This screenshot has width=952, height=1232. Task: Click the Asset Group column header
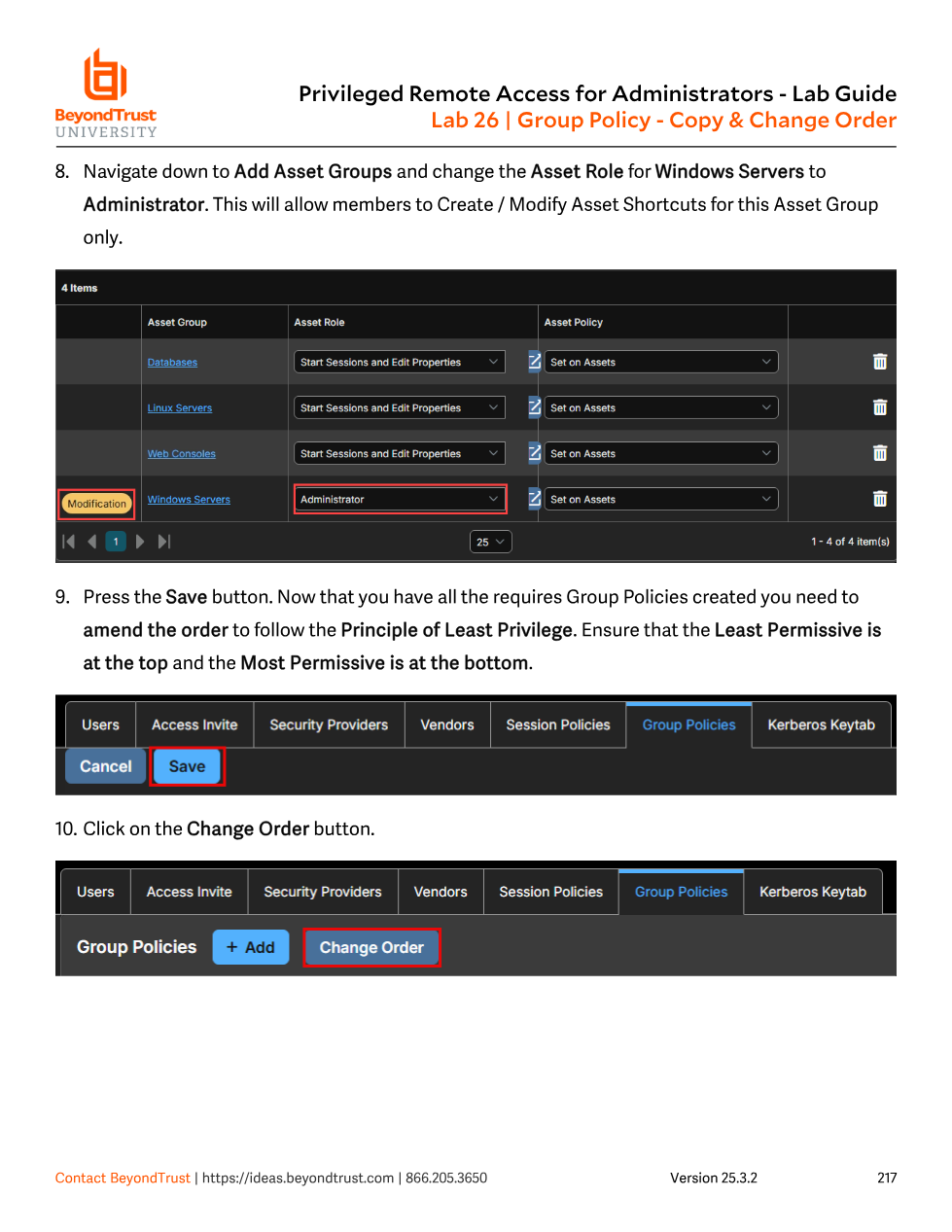pyautogui.click(x=177, y=322)
